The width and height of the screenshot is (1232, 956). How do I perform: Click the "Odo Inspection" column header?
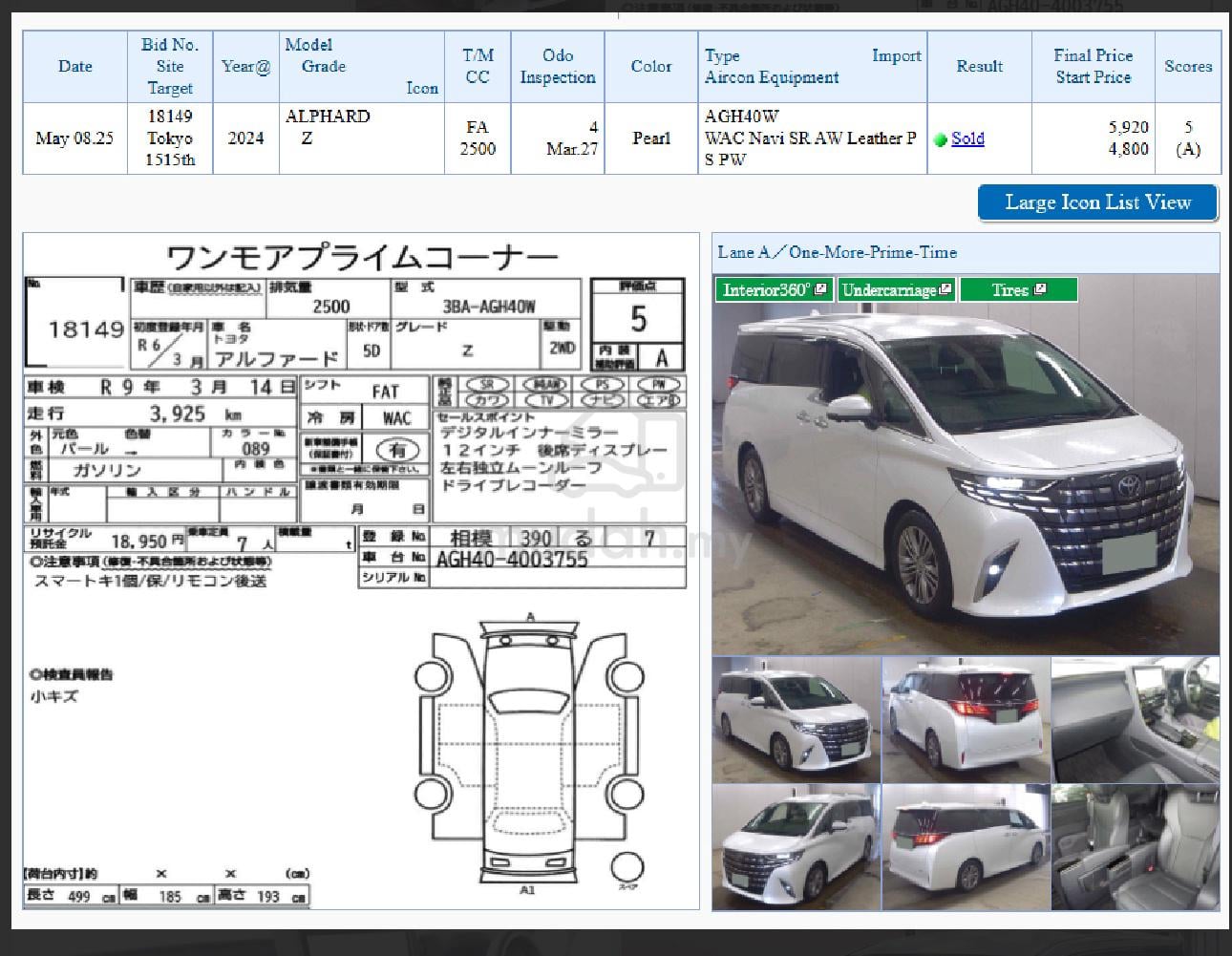point(558,67)
